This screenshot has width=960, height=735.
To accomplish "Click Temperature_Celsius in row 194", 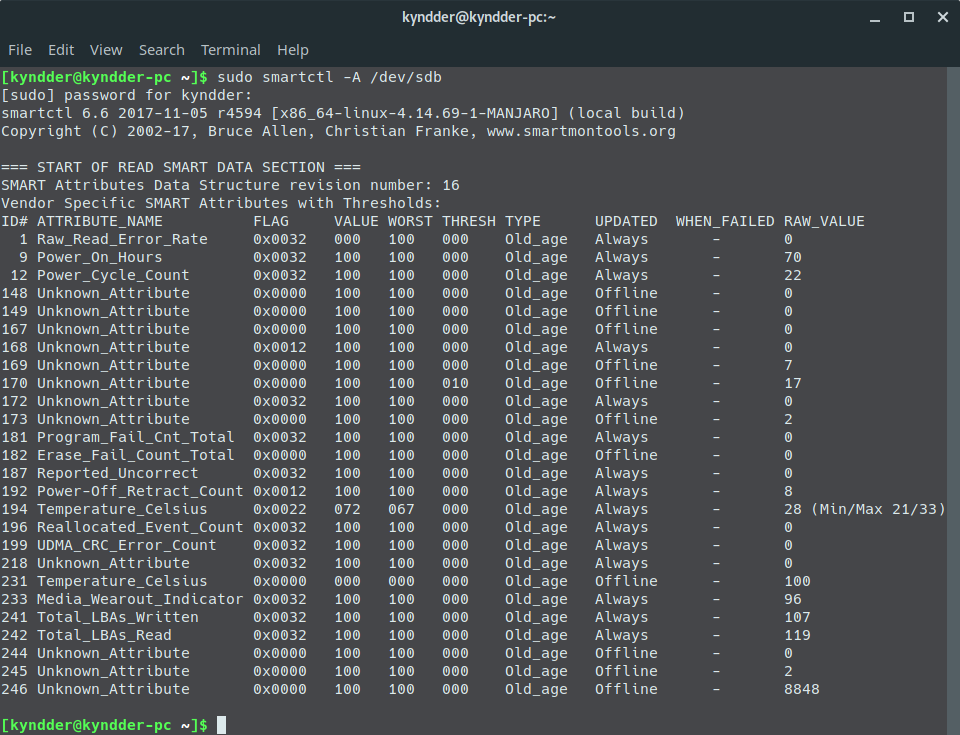I will (x=122, y=509).
